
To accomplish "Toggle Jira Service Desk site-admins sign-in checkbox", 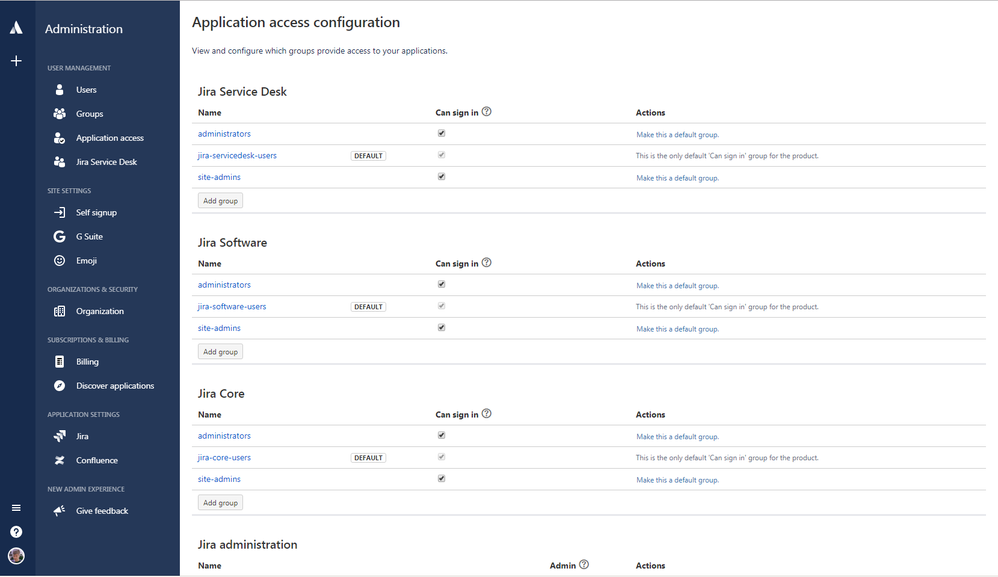I will 441,177.
